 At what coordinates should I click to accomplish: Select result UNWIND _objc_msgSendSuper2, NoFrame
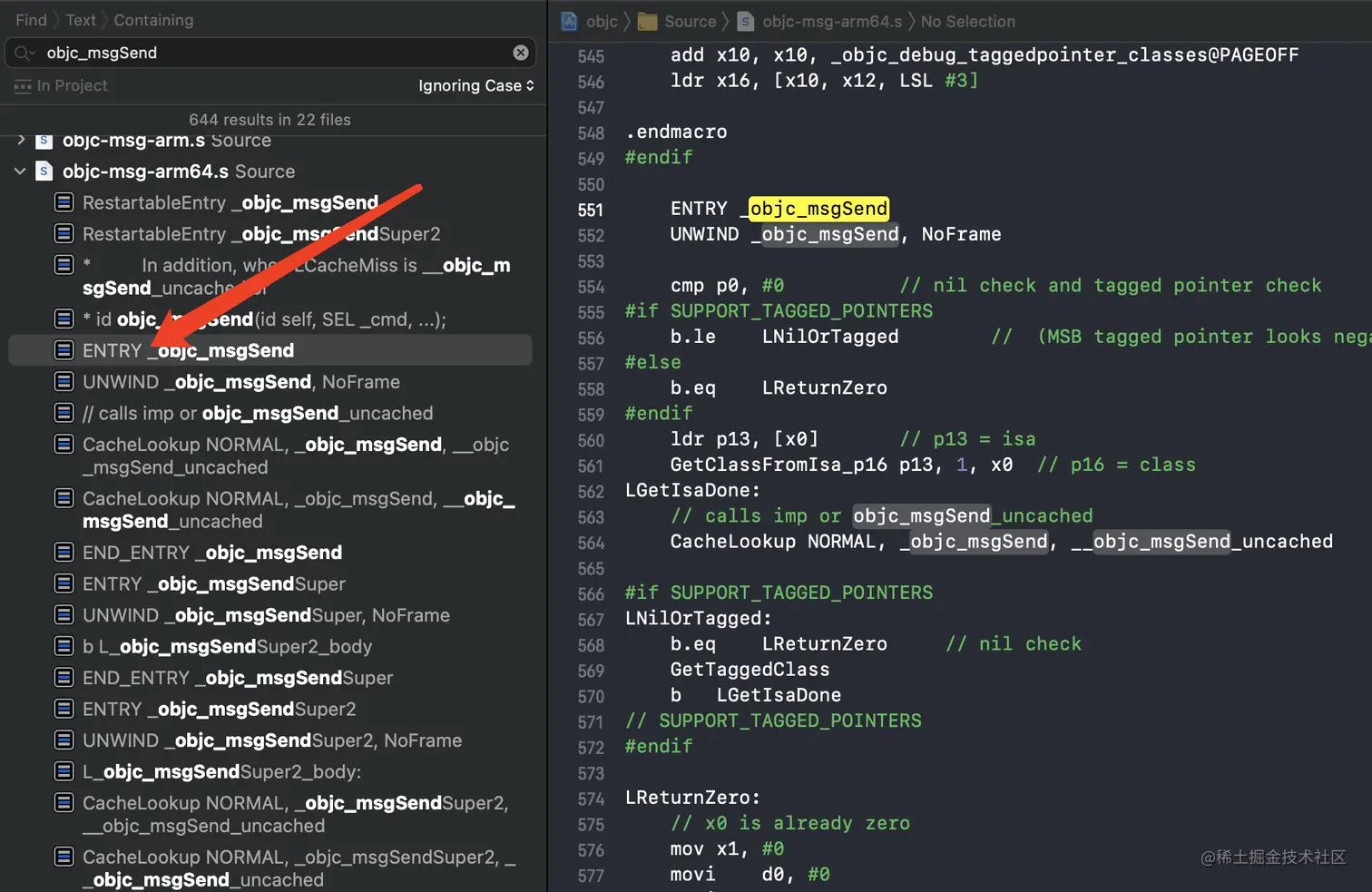(x=270, y=740)
